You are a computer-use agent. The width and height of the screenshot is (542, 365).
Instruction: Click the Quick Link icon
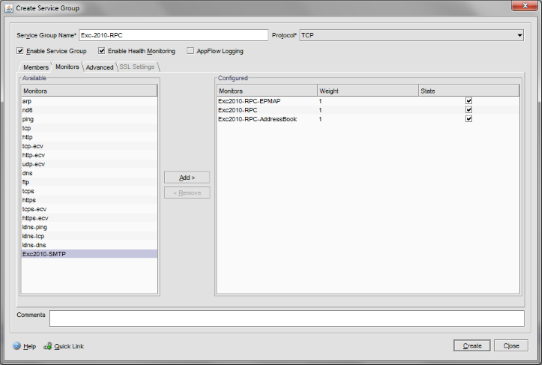coord(48,346)
